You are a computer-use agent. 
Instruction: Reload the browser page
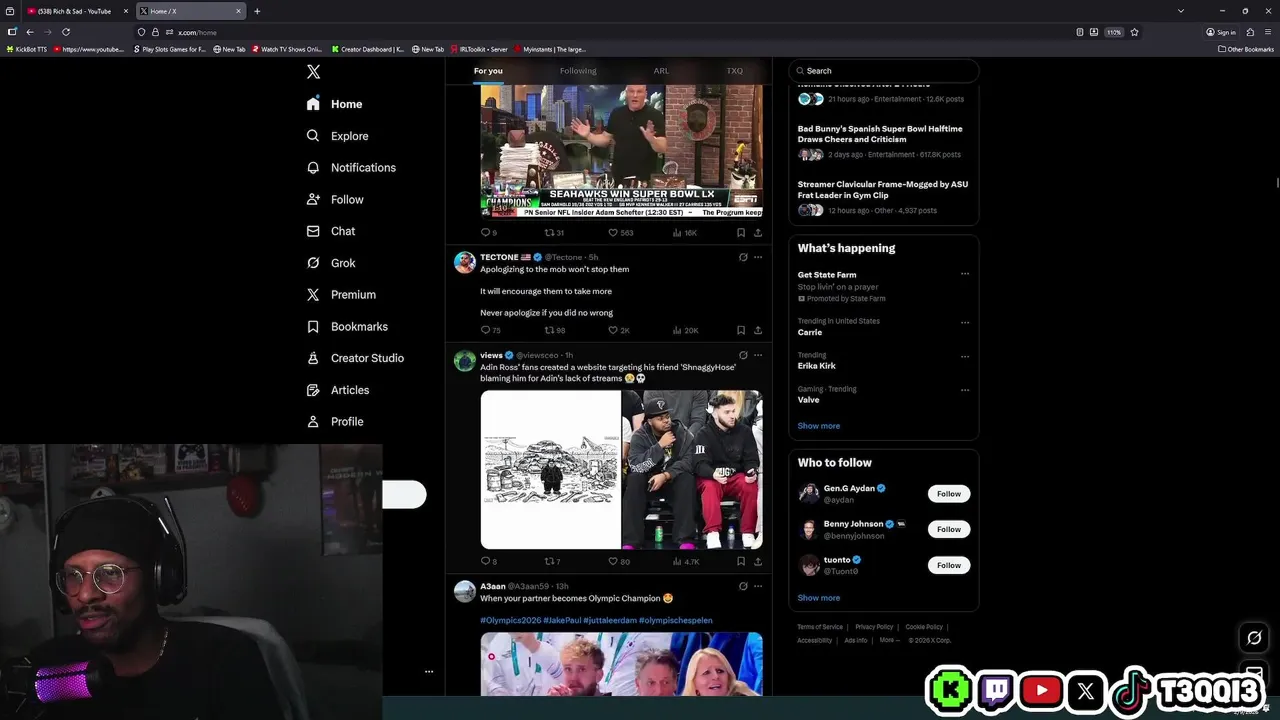tap(66, 32)
